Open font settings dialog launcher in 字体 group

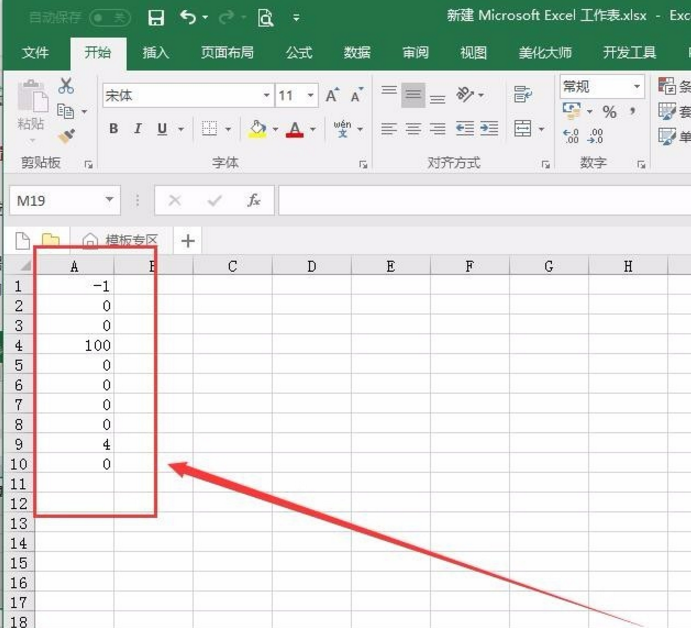(363, 164)
